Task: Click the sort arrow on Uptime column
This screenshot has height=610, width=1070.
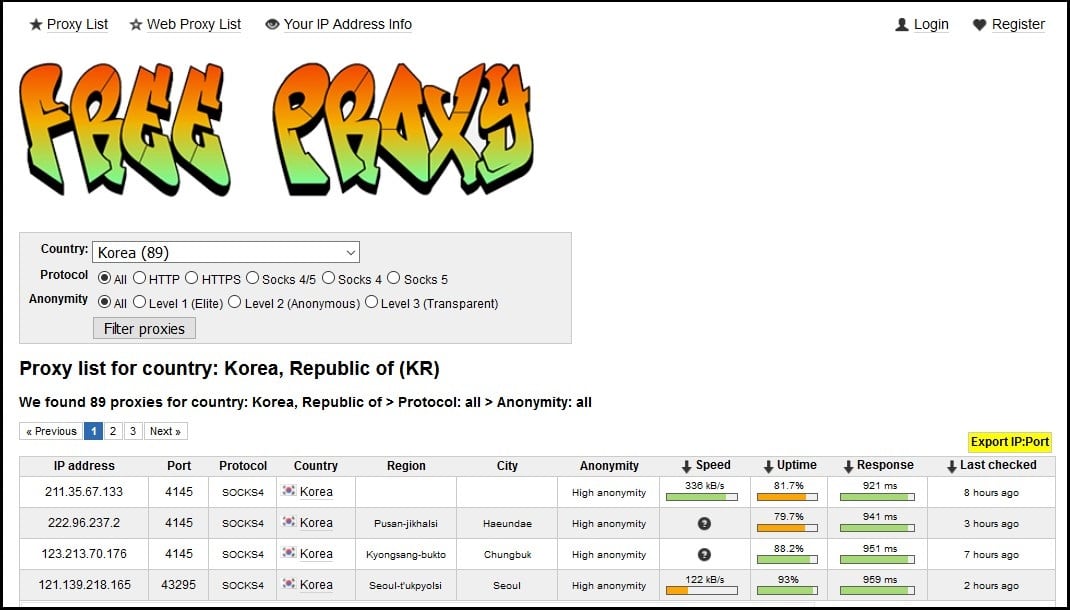Action: (x=768, y=467)
